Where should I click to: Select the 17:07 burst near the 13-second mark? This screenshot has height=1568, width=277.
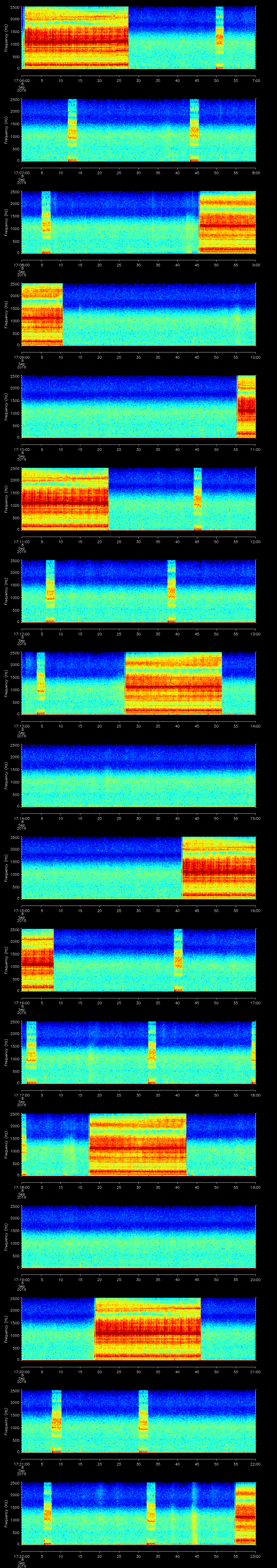coord(72,130)
